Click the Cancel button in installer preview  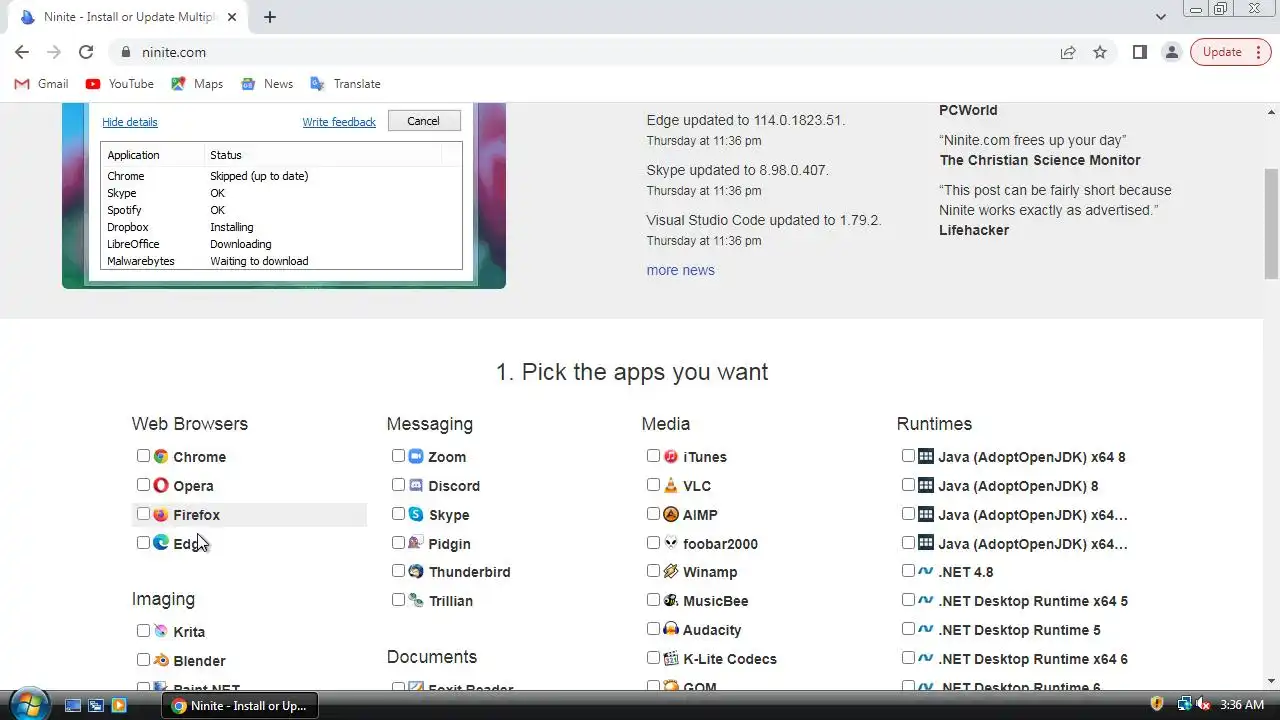point(424,121)
